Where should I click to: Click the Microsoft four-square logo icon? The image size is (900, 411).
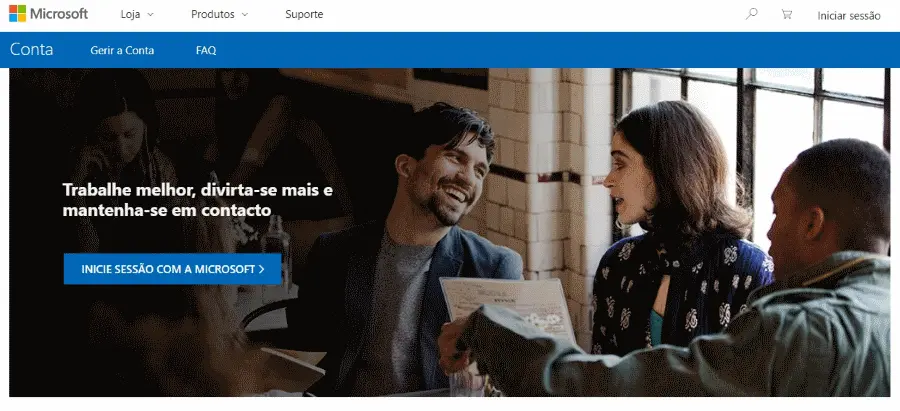pos(17,13)
